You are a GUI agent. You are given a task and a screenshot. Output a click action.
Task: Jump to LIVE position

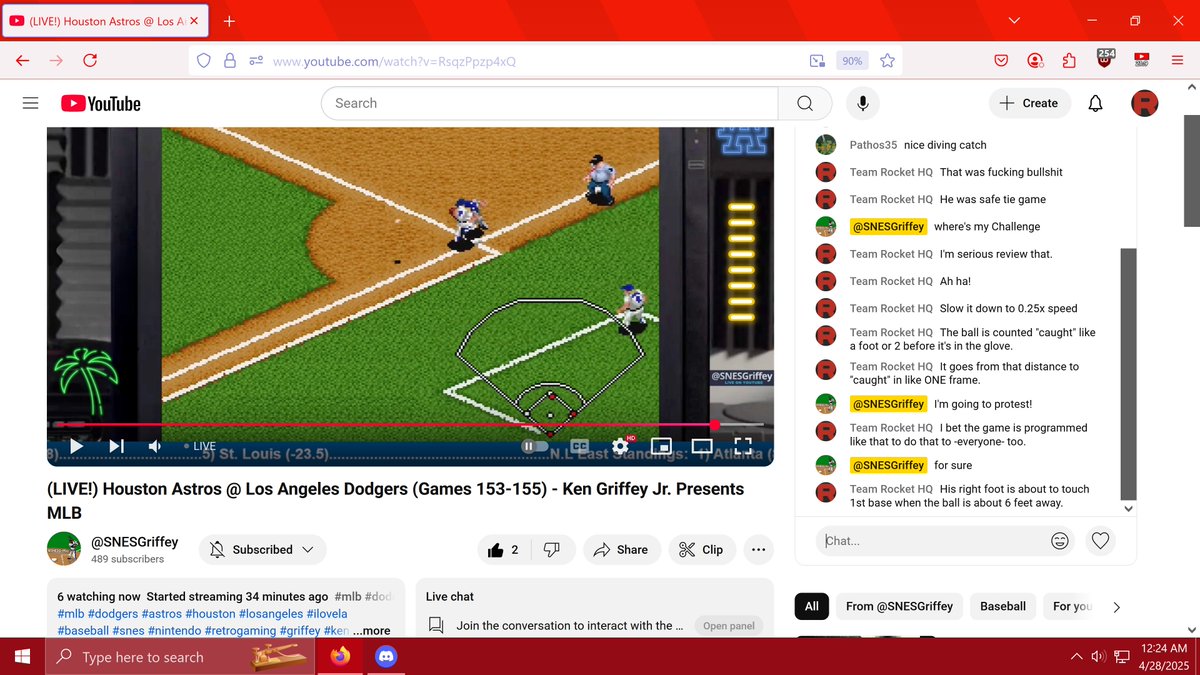[200, 446]
